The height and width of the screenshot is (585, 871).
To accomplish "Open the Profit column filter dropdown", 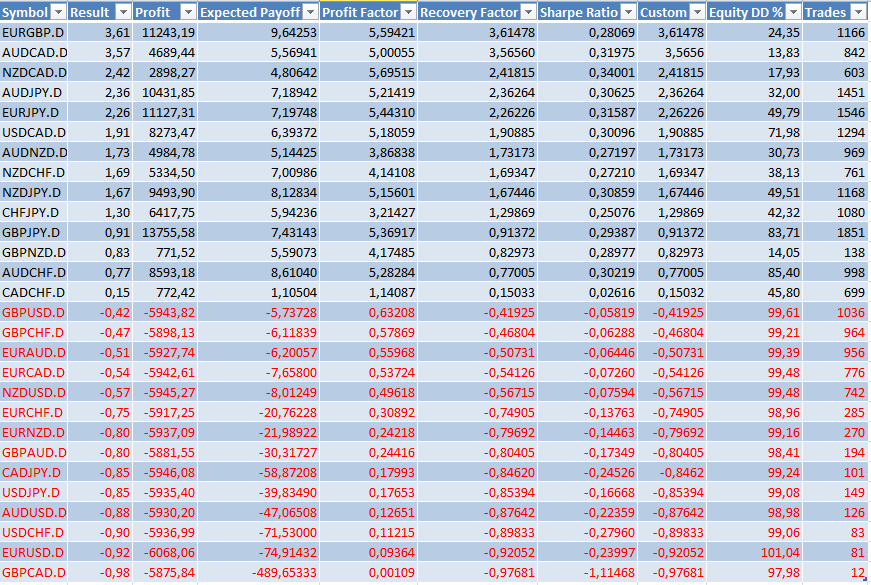I will (x=189, y=12).
